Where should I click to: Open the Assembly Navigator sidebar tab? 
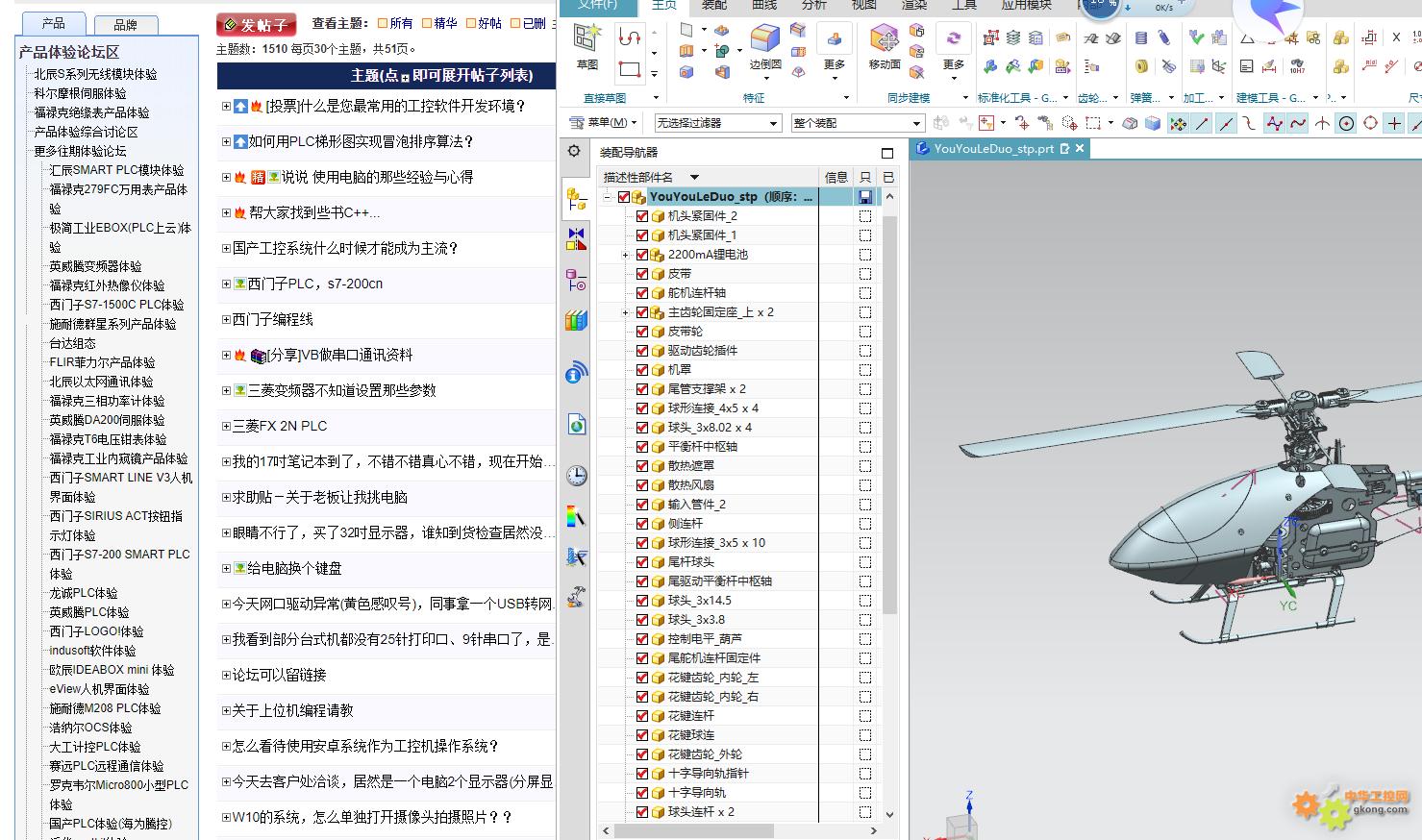(576, 199)
